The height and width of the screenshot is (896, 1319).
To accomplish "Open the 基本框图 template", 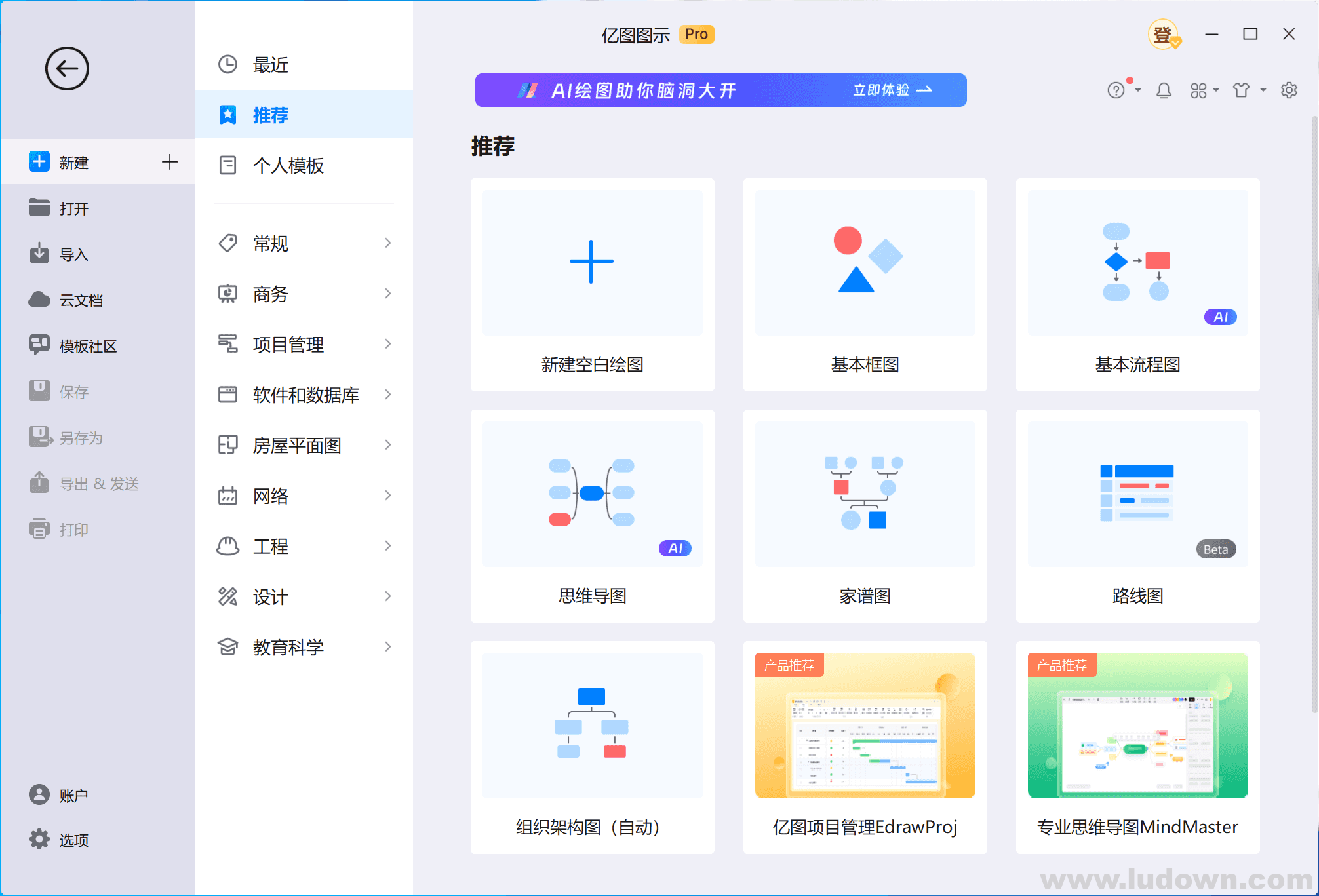I will tap(865, 284).
